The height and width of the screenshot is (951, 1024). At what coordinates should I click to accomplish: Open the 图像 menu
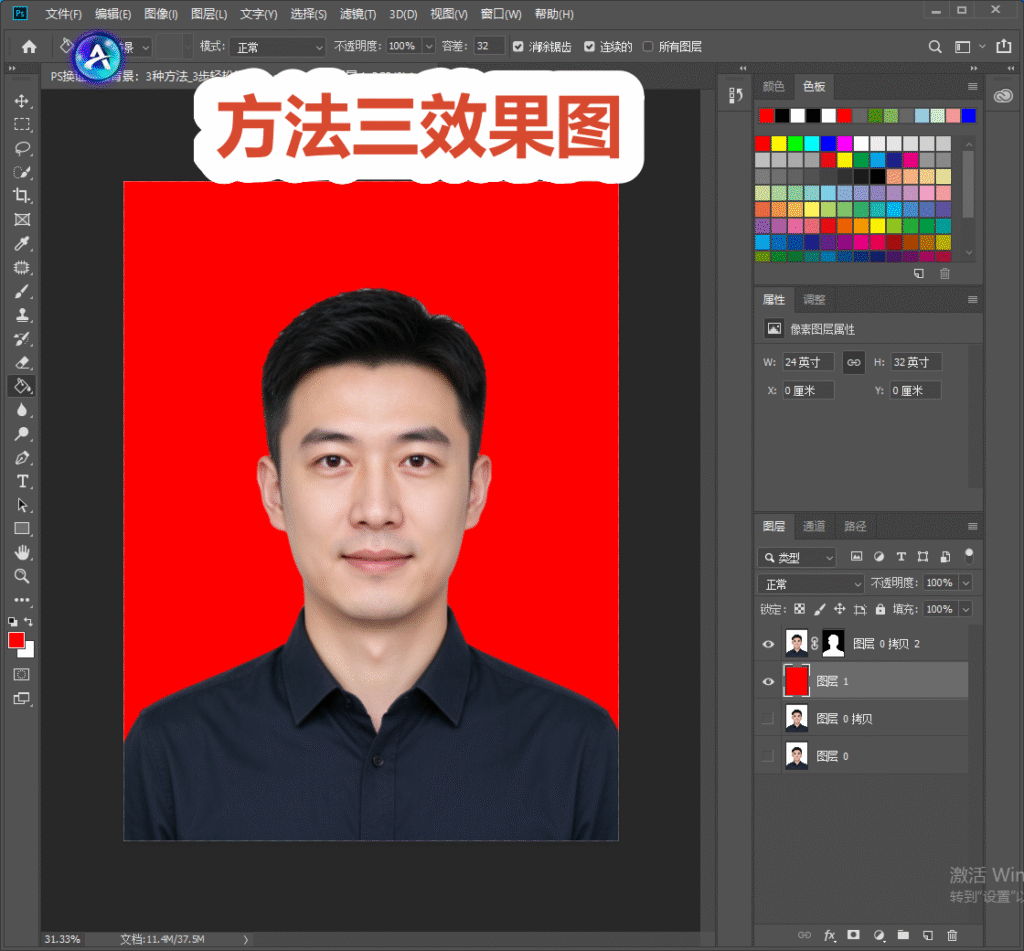click(x=161, y=14)
